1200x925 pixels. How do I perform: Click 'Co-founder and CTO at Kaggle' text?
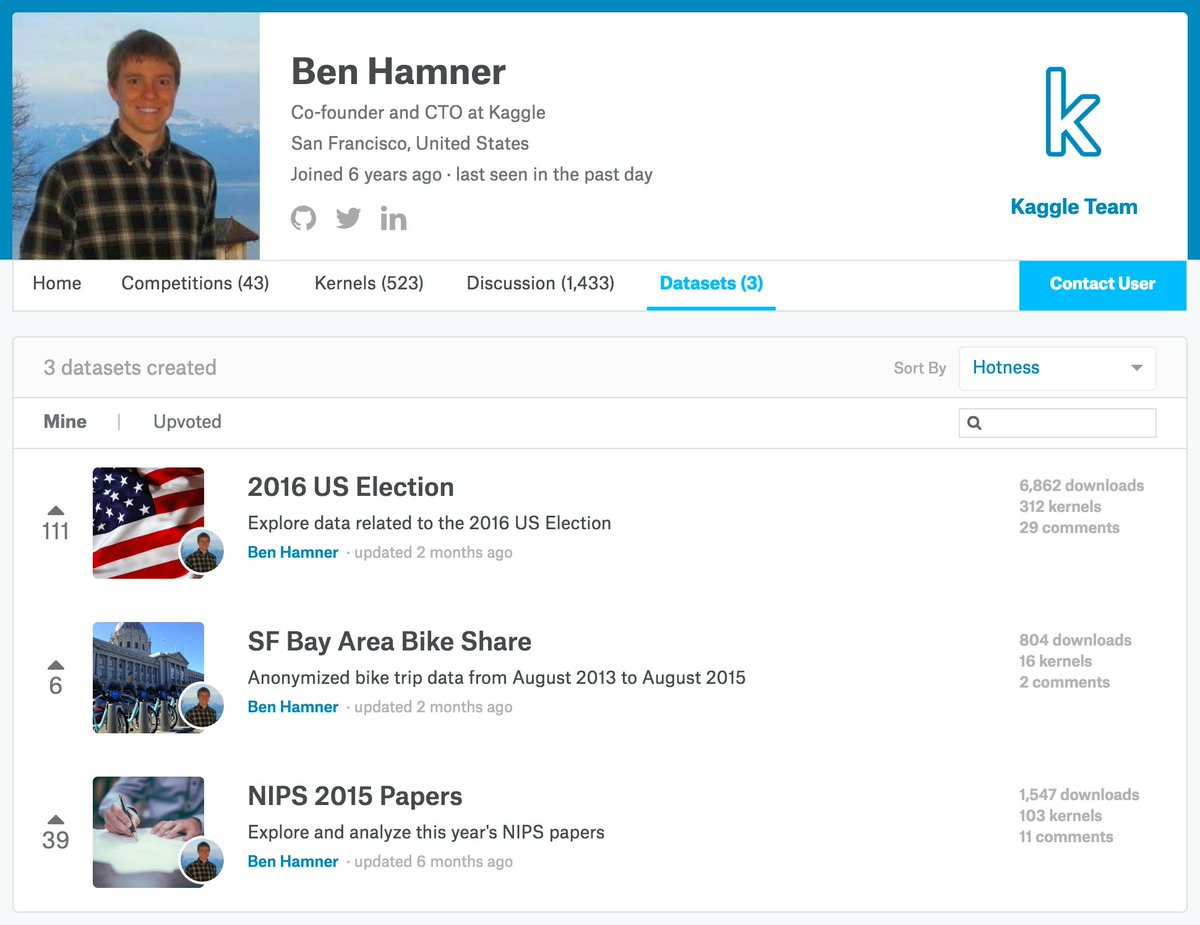tap(418, 112)
